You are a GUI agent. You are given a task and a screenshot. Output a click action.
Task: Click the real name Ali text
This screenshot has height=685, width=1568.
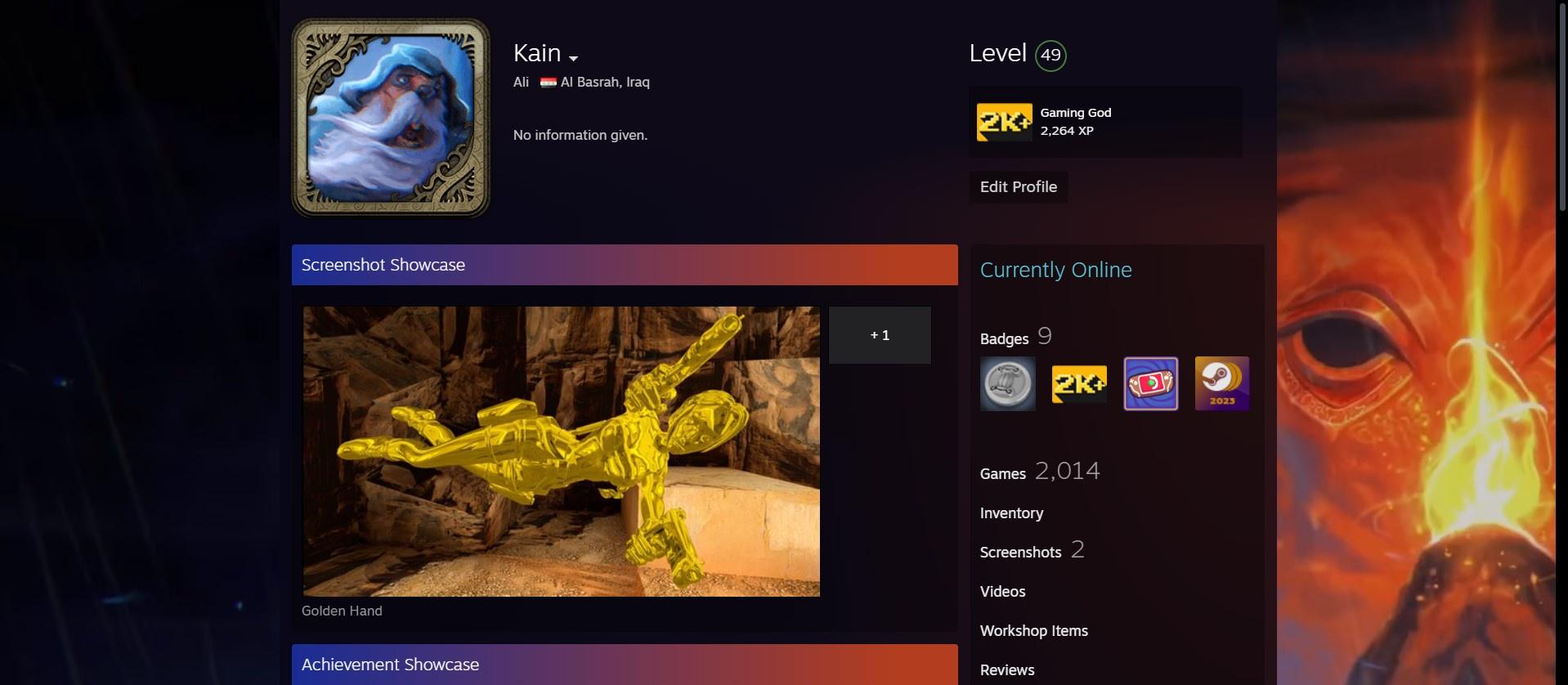(521, 82)
